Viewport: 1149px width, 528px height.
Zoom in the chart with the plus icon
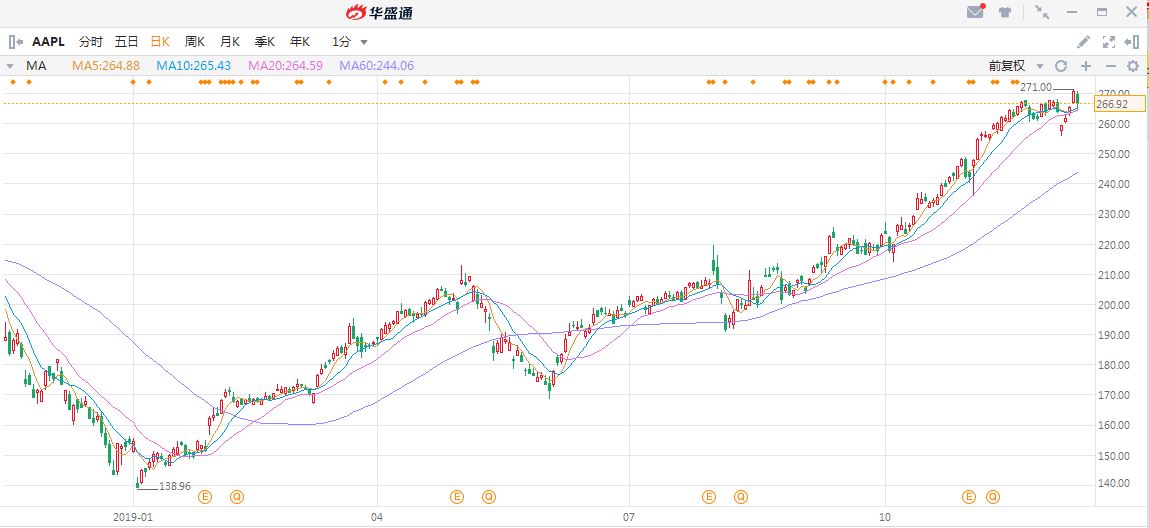coord(1085,66)
